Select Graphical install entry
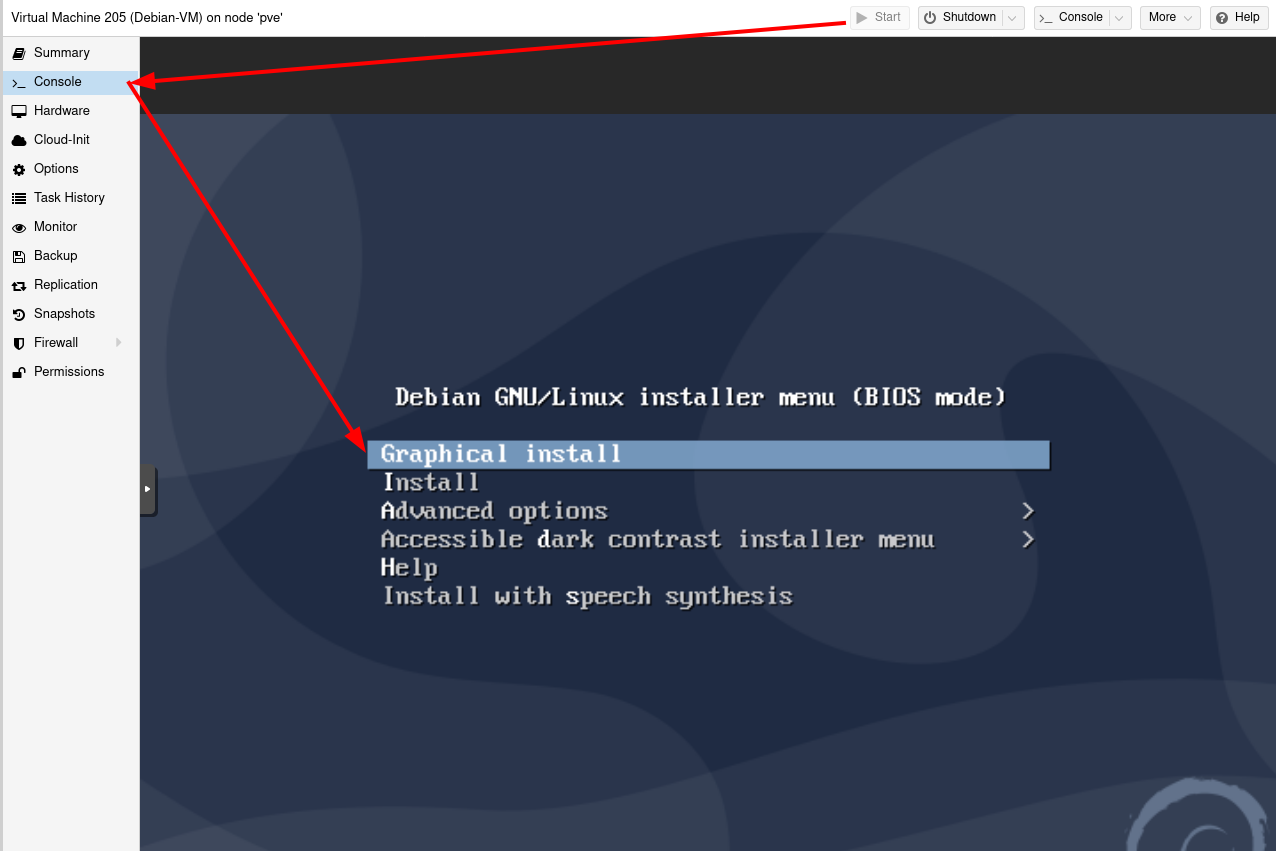This screenshot has width=1276, height=851. click(x=709, y=455)
